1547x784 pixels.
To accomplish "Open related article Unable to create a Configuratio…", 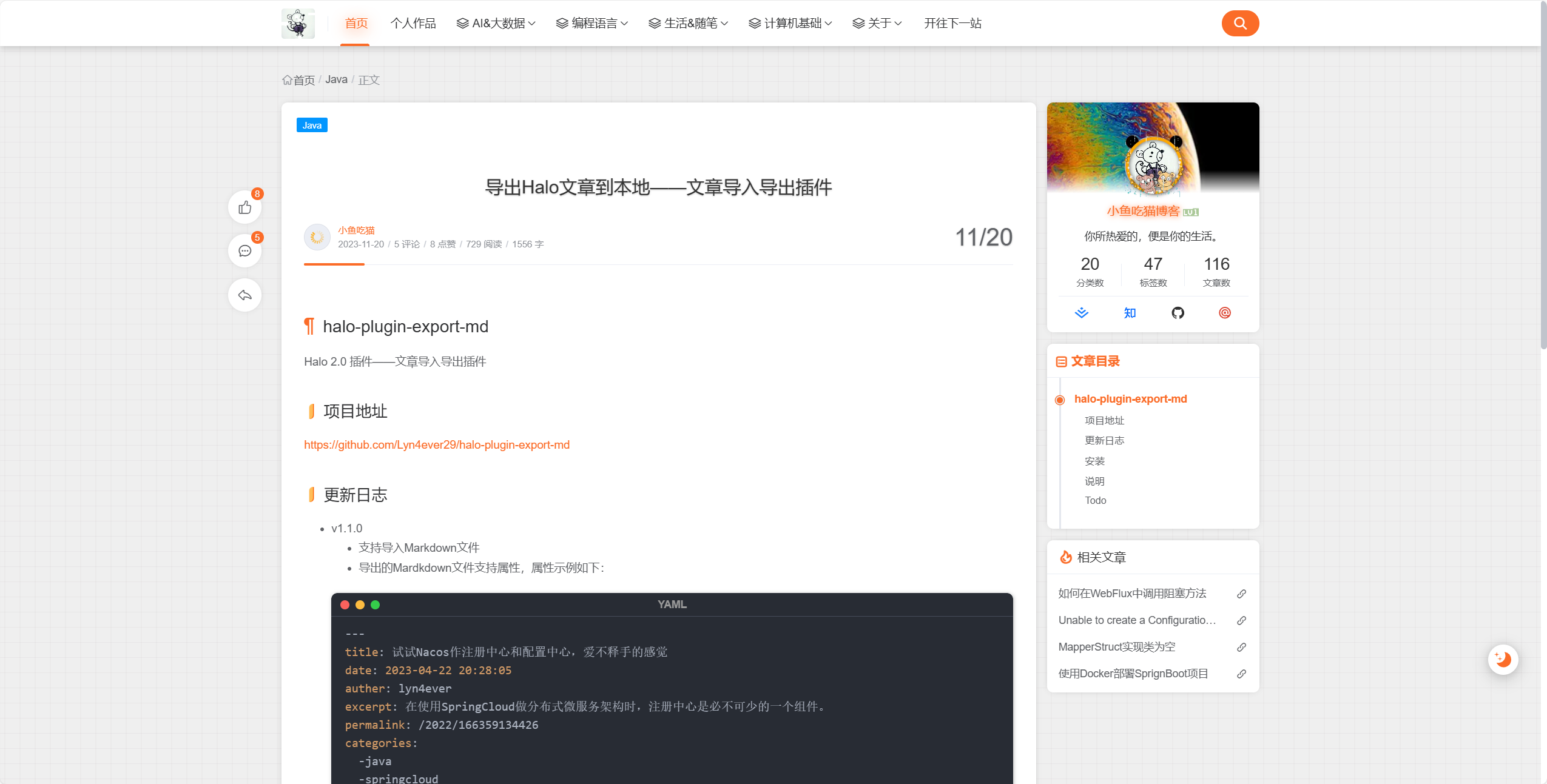I will [x=1137, y=621].
